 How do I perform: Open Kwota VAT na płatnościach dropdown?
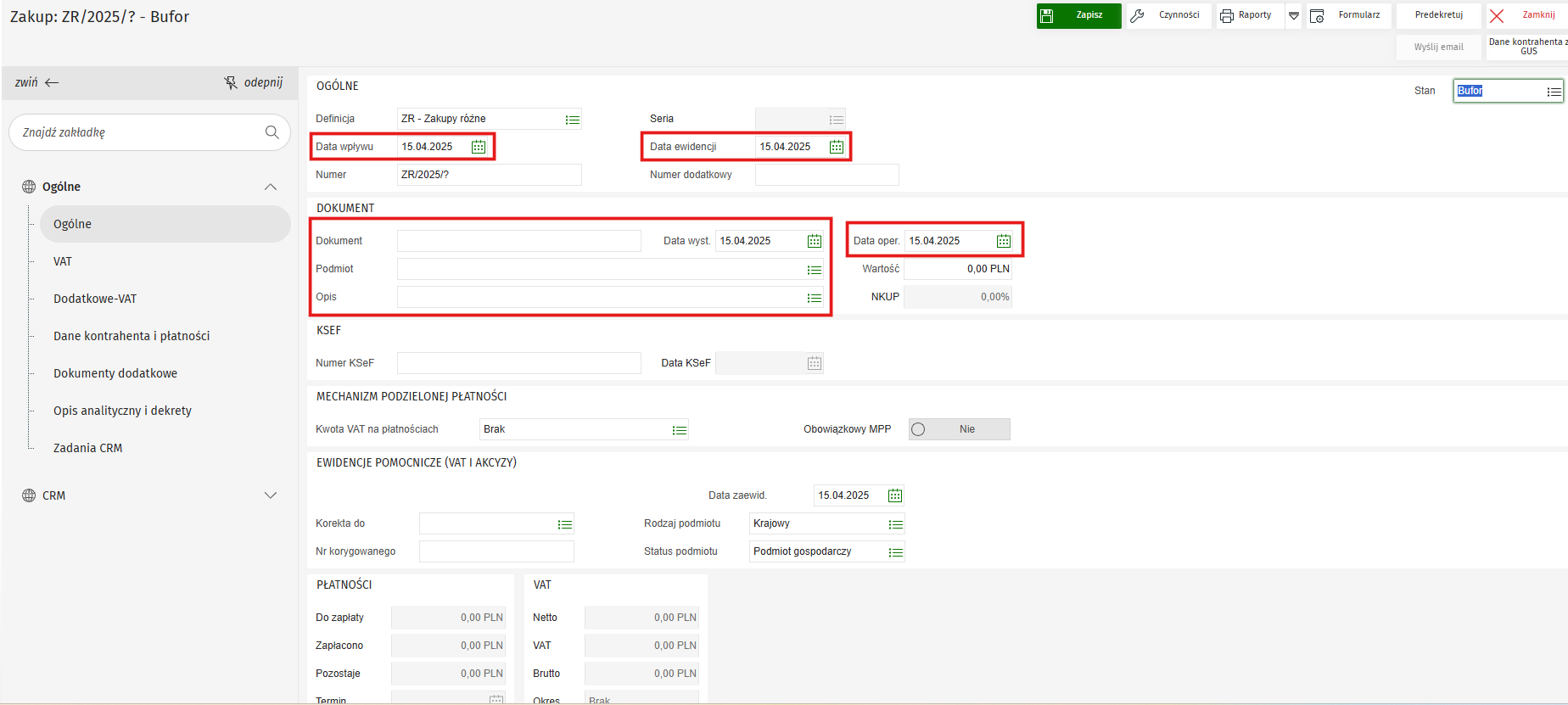click(680, 430)
